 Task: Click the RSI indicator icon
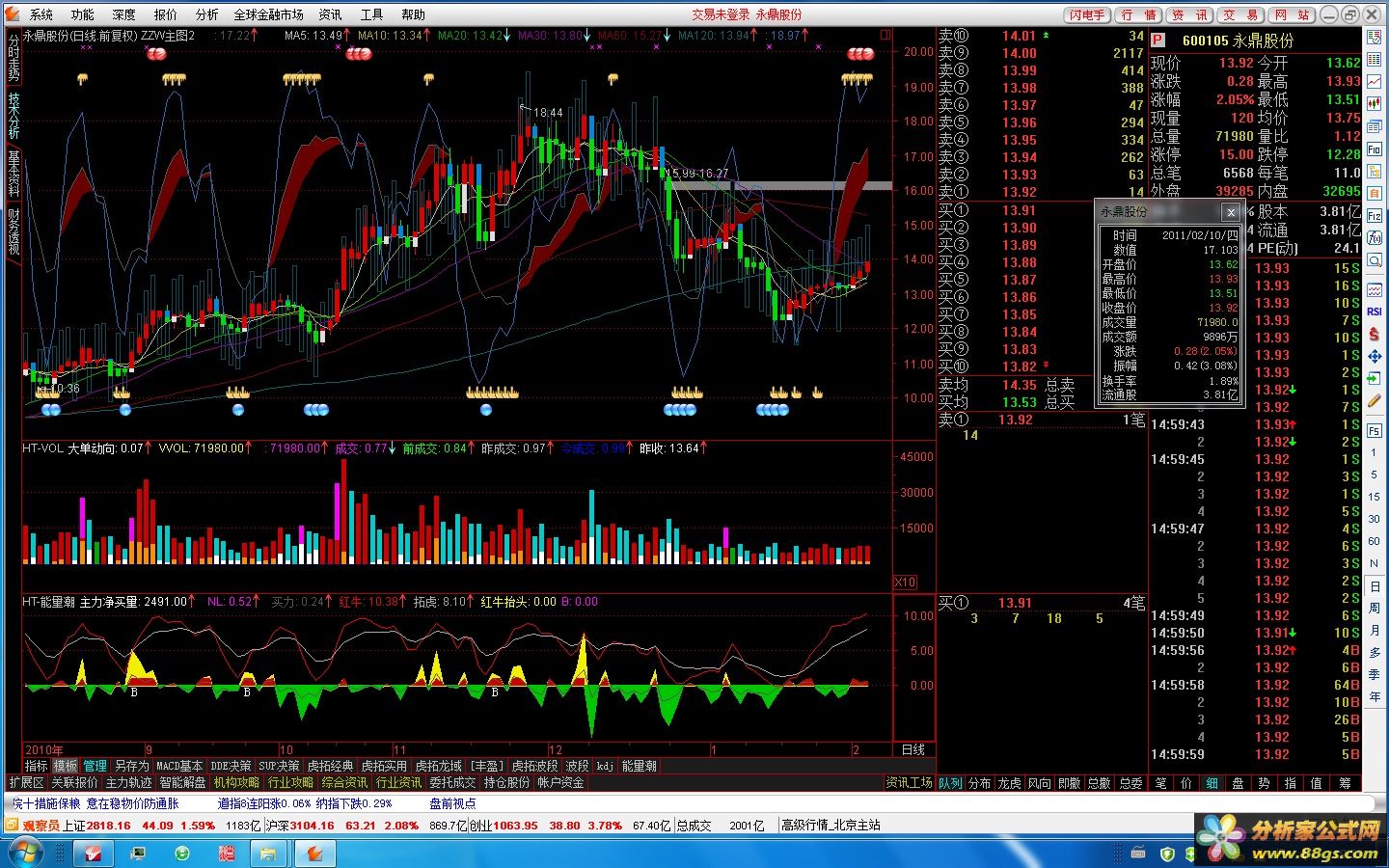1374,312
